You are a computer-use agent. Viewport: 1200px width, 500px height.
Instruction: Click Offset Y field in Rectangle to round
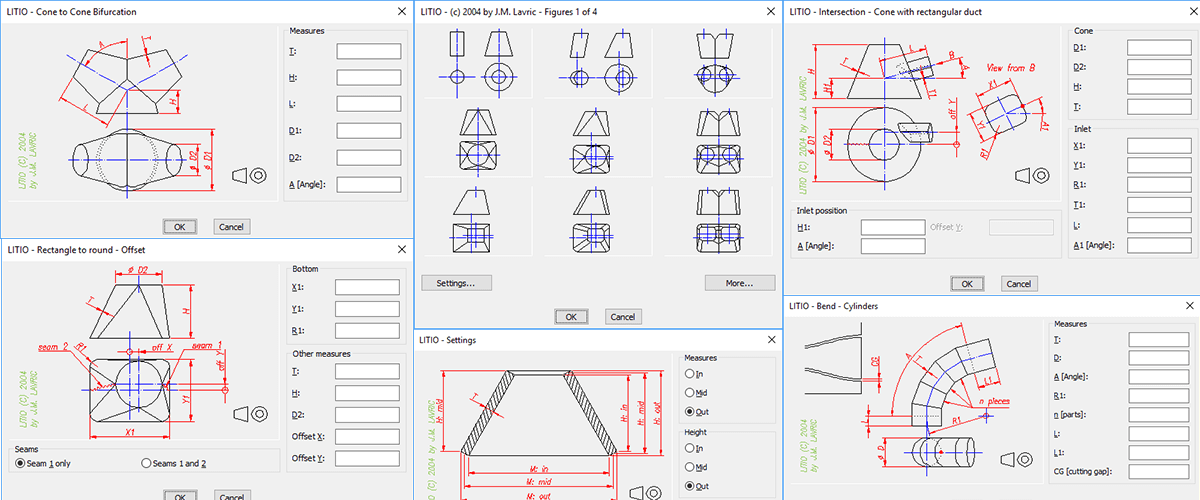pos(367,459)
